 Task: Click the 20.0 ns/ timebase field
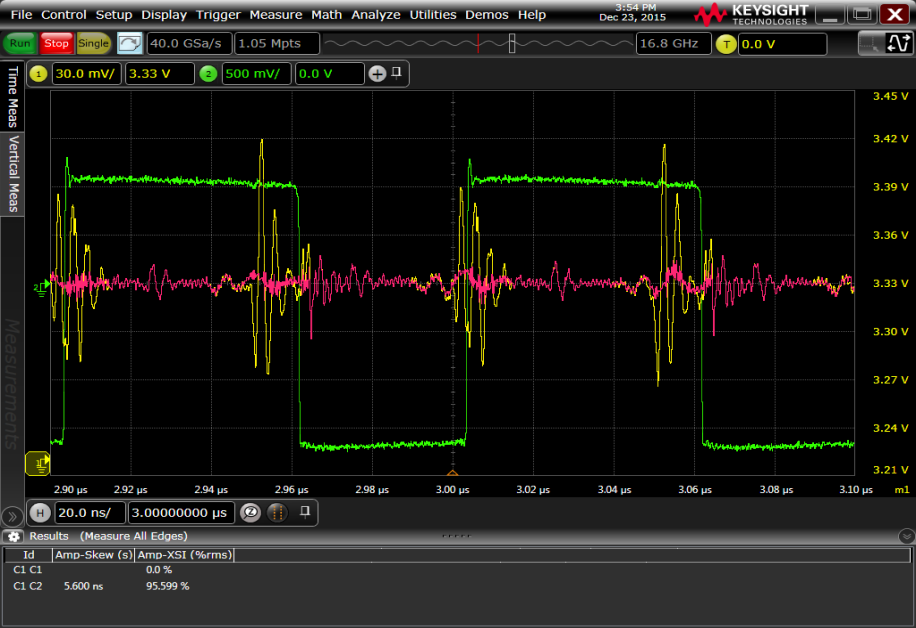click(90, 513)
